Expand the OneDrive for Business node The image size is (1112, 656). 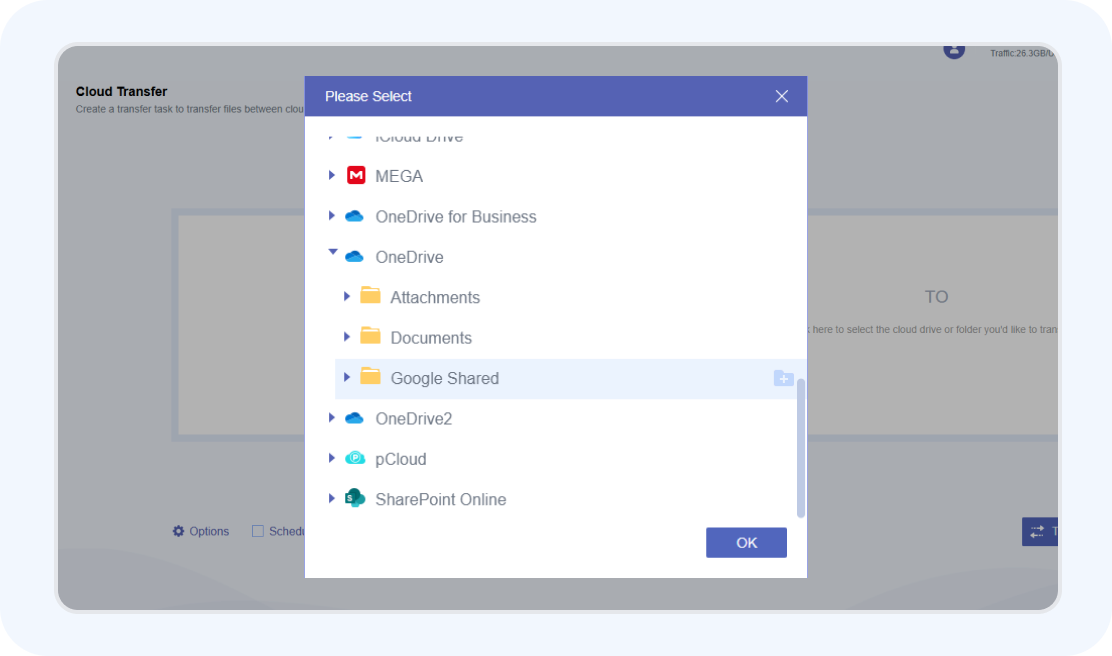pyautogui.click(x=331, y=216)
